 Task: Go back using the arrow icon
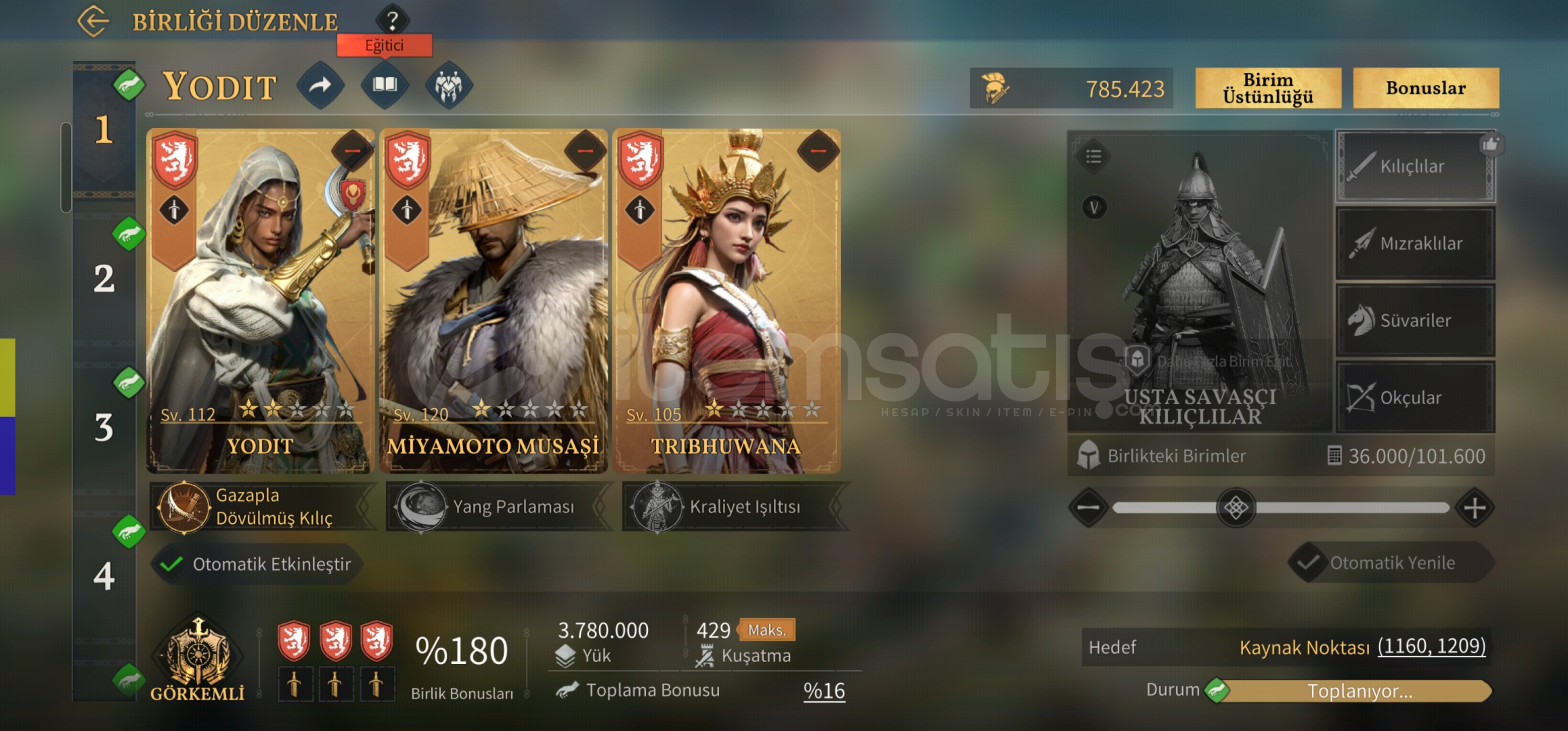[93, 21]
